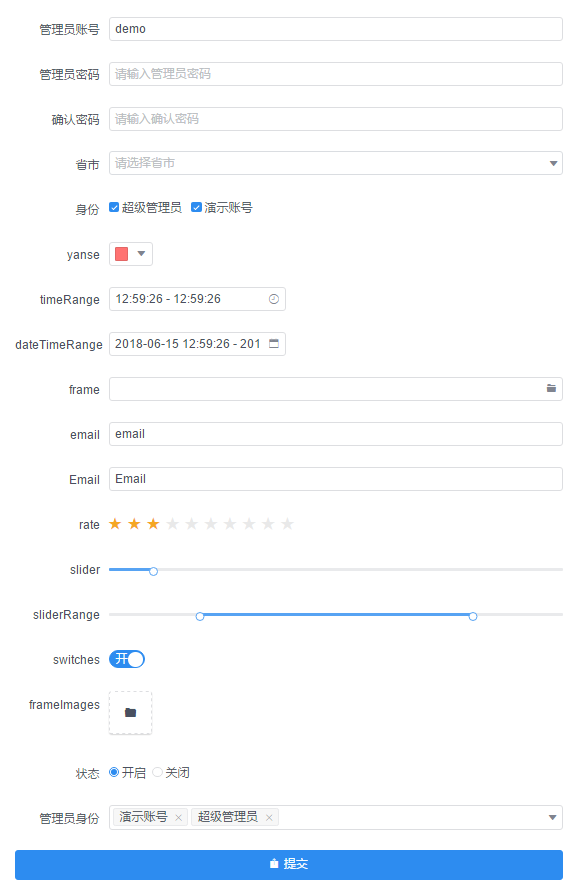Set rate to the fifth star

point(192,524)
